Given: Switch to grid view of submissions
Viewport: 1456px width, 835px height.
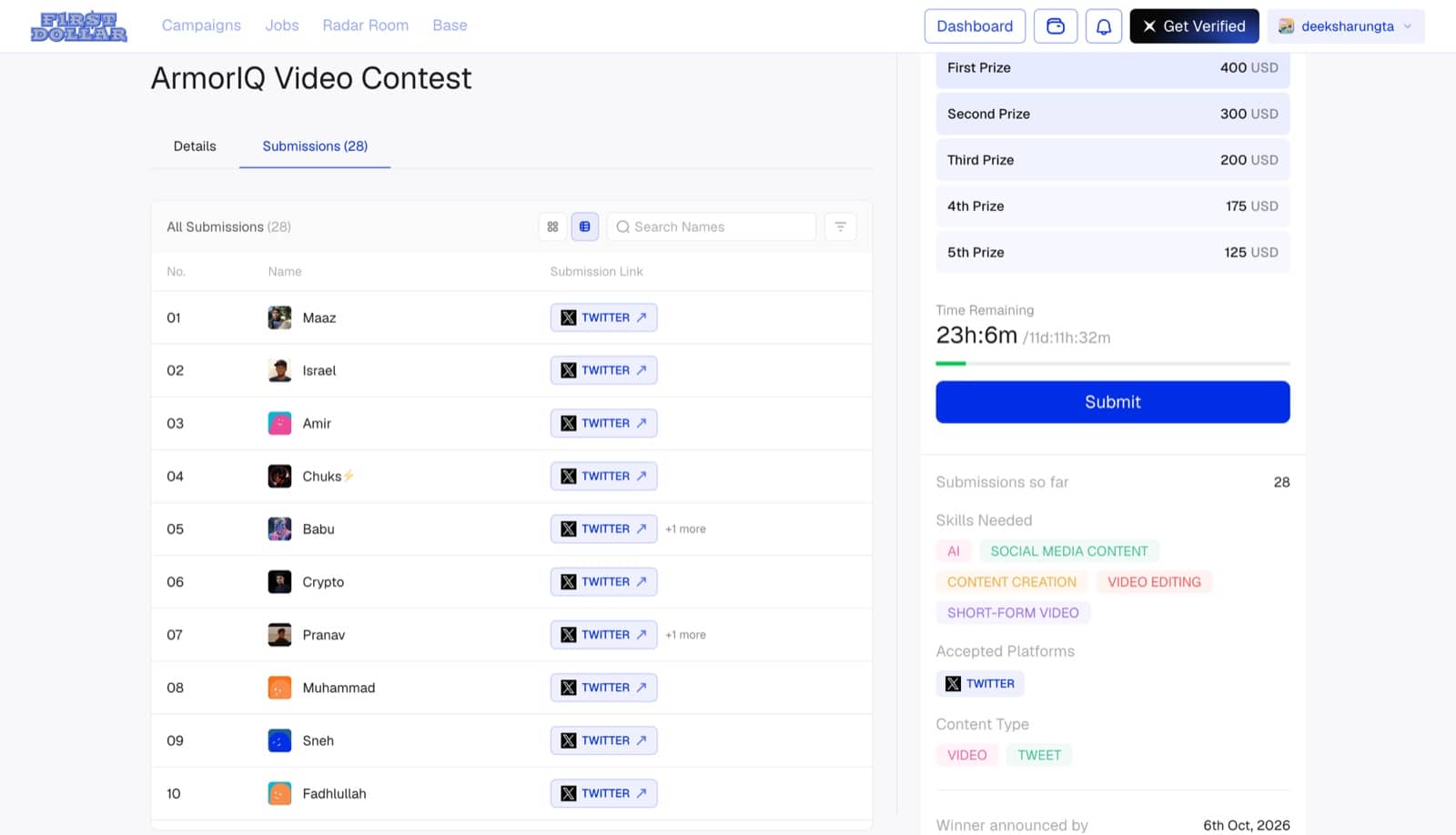Looking at the screenshot, I should tap(552, 226).
